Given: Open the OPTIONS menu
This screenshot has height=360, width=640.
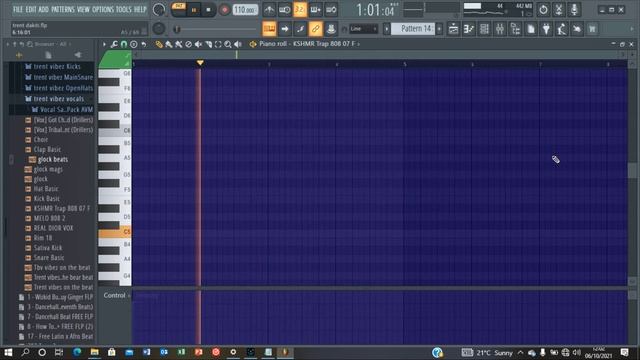Looking at the screenshot, I should (102, 9).
